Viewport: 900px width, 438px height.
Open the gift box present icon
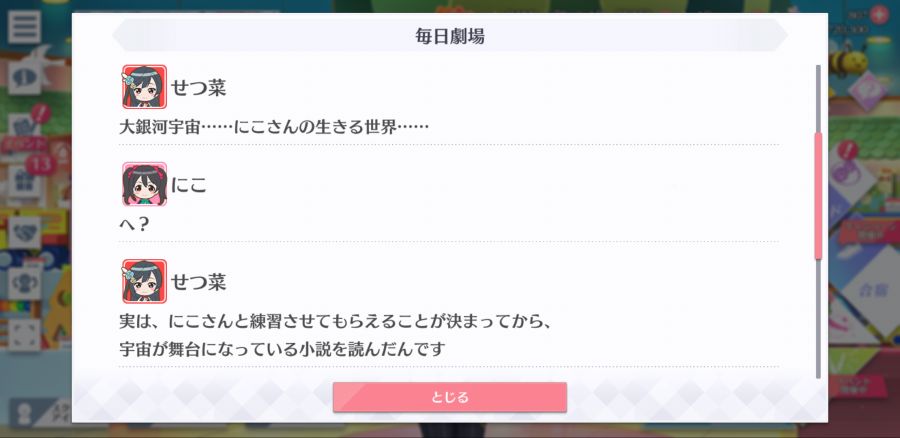point(25,181)
